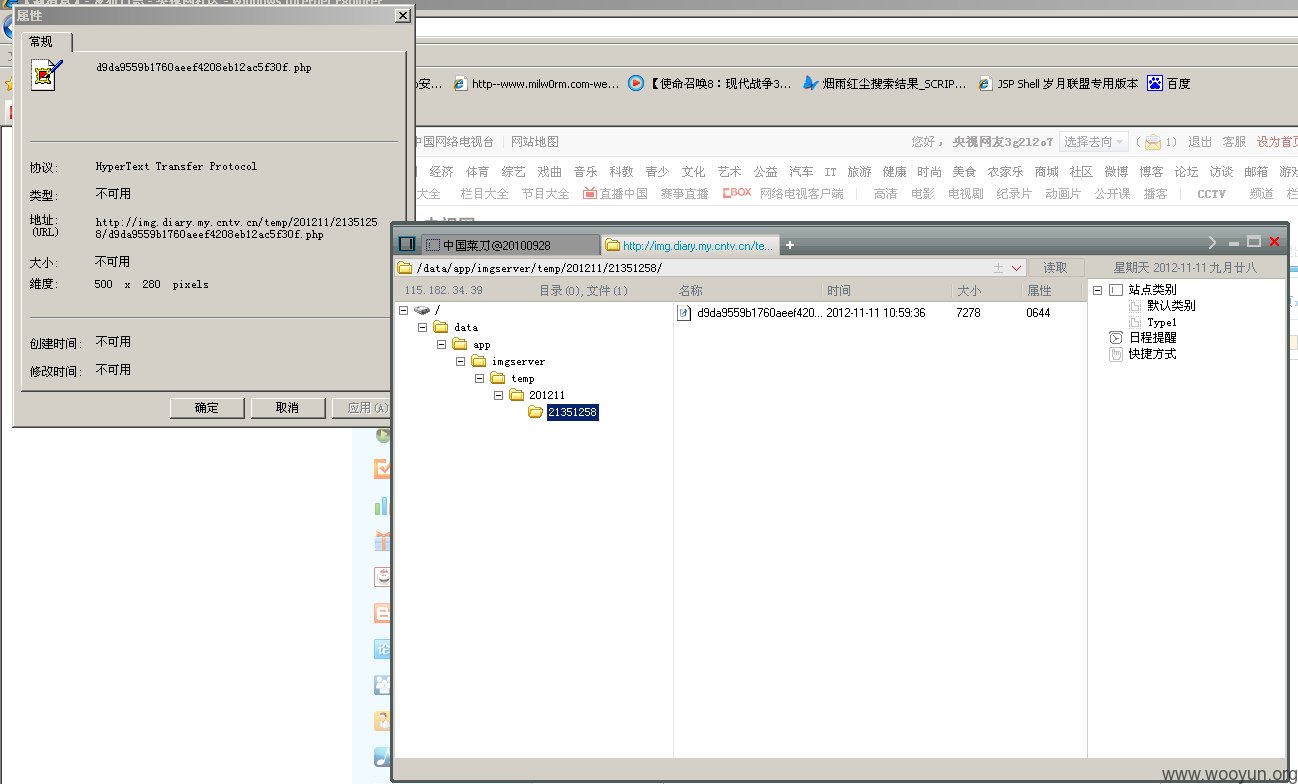Collapse the temp folder node
This screenshot has height=784, width=1298.
tap(480, 378)
